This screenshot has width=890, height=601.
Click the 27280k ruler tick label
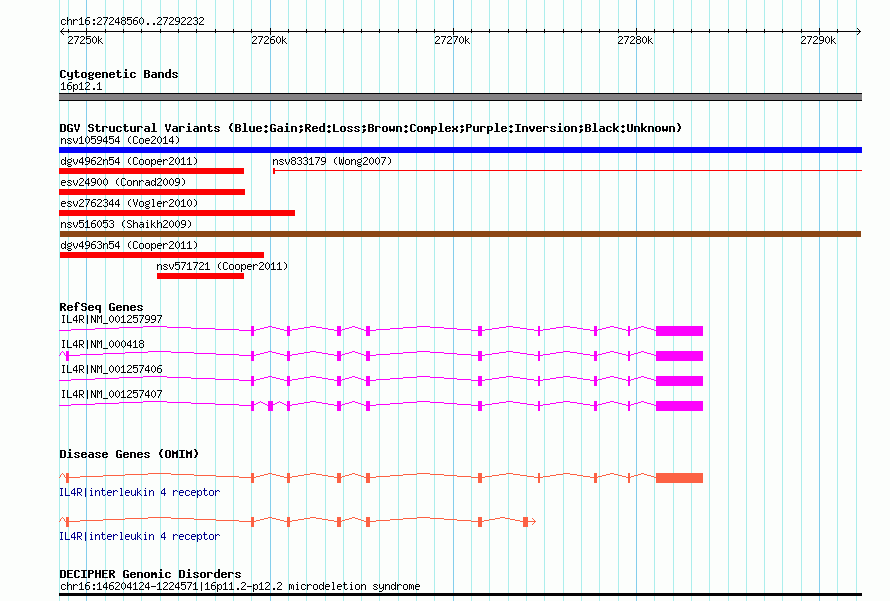click(x=635, y=40)
